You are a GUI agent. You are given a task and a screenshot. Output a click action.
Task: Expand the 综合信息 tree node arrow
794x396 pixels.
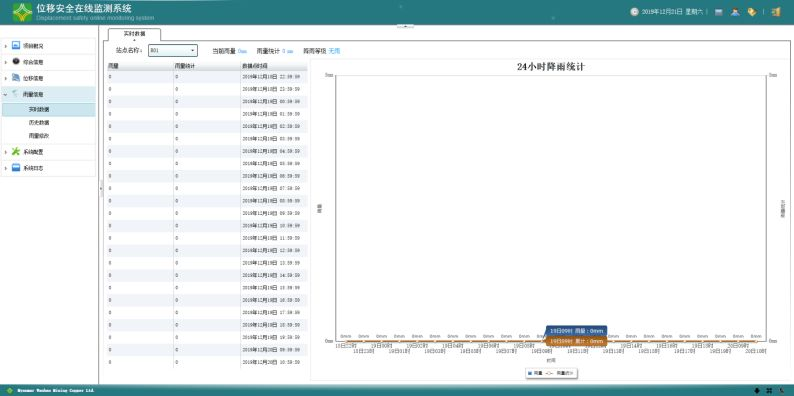6,62
